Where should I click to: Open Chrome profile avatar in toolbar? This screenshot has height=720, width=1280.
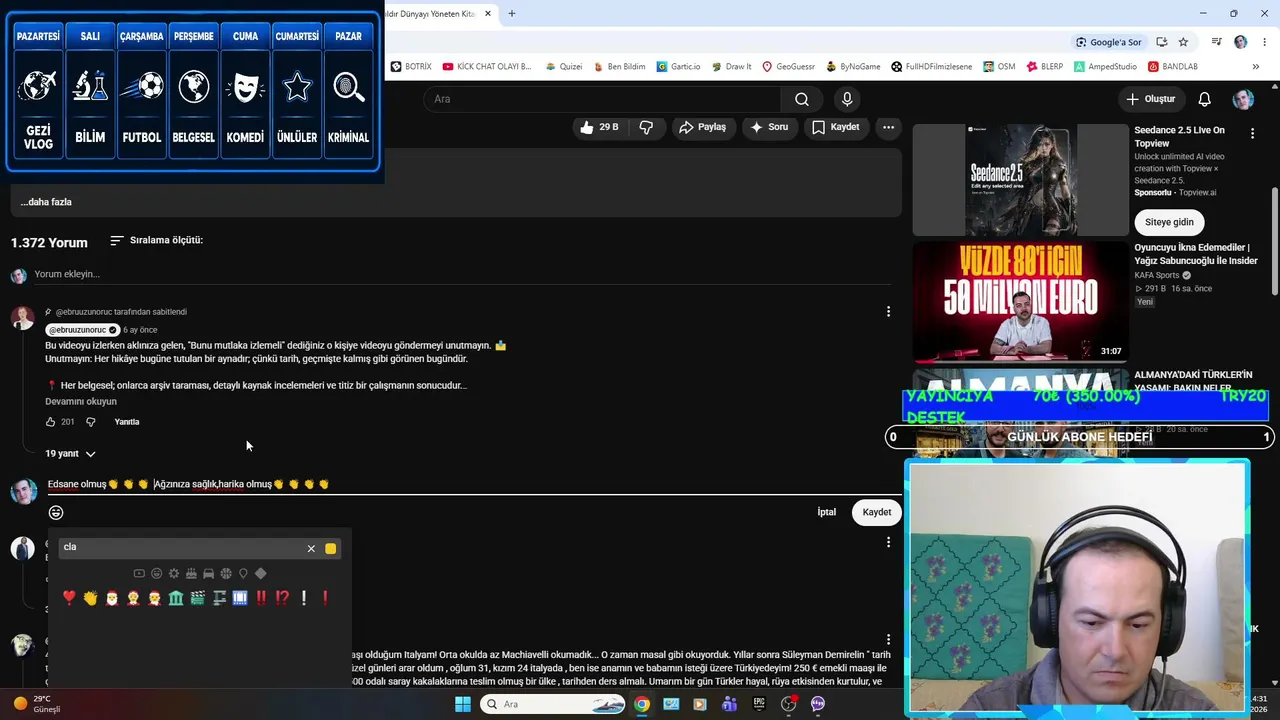pyautogui.click(x=1241, y=42)
